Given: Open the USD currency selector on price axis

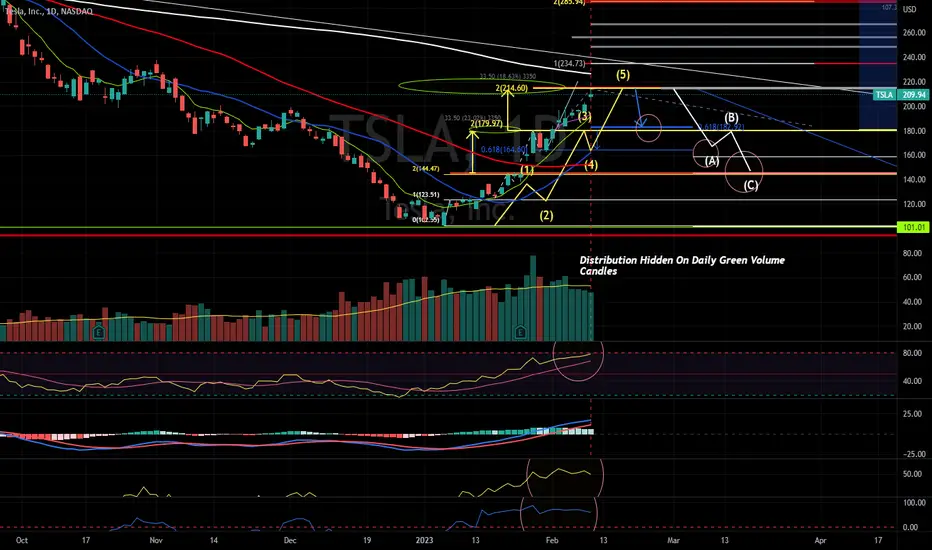Looking at the screenshot, I should pyautogui.click(x=909, y=10).
